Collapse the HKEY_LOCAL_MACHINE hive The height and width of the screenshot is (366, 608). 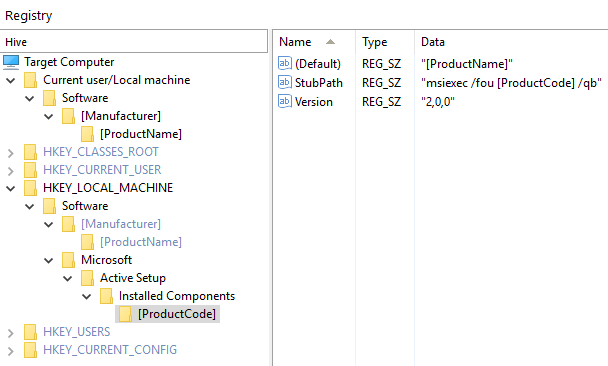[x=11, y=188]
